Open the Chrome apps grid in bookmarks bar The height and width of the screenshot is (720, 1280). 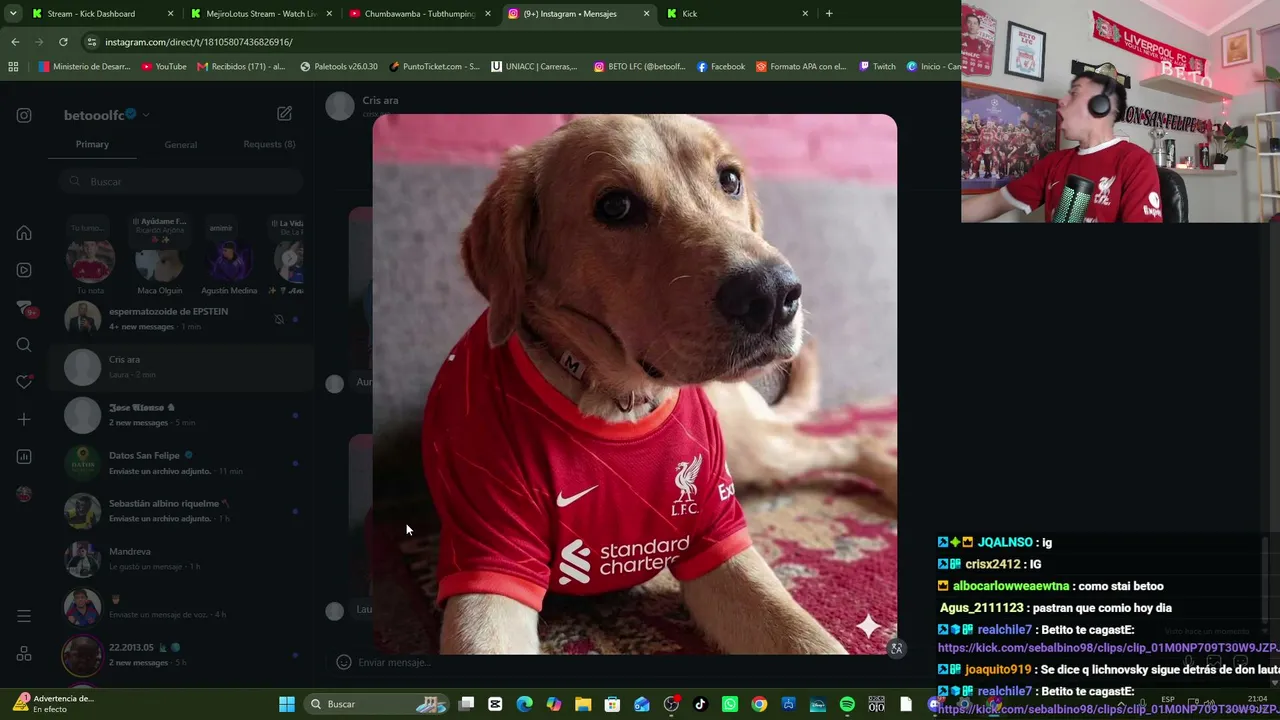pyautogui.click(x=13, y=67)
